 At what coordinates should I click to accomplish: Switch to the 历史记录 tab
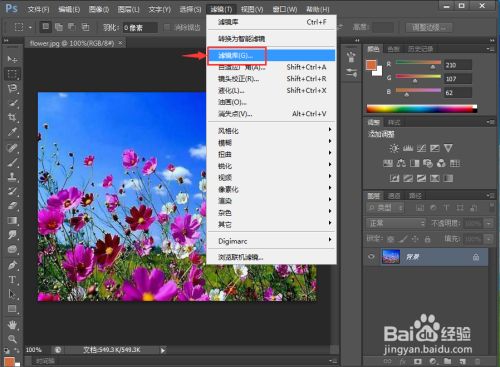(x=421, y=49)
